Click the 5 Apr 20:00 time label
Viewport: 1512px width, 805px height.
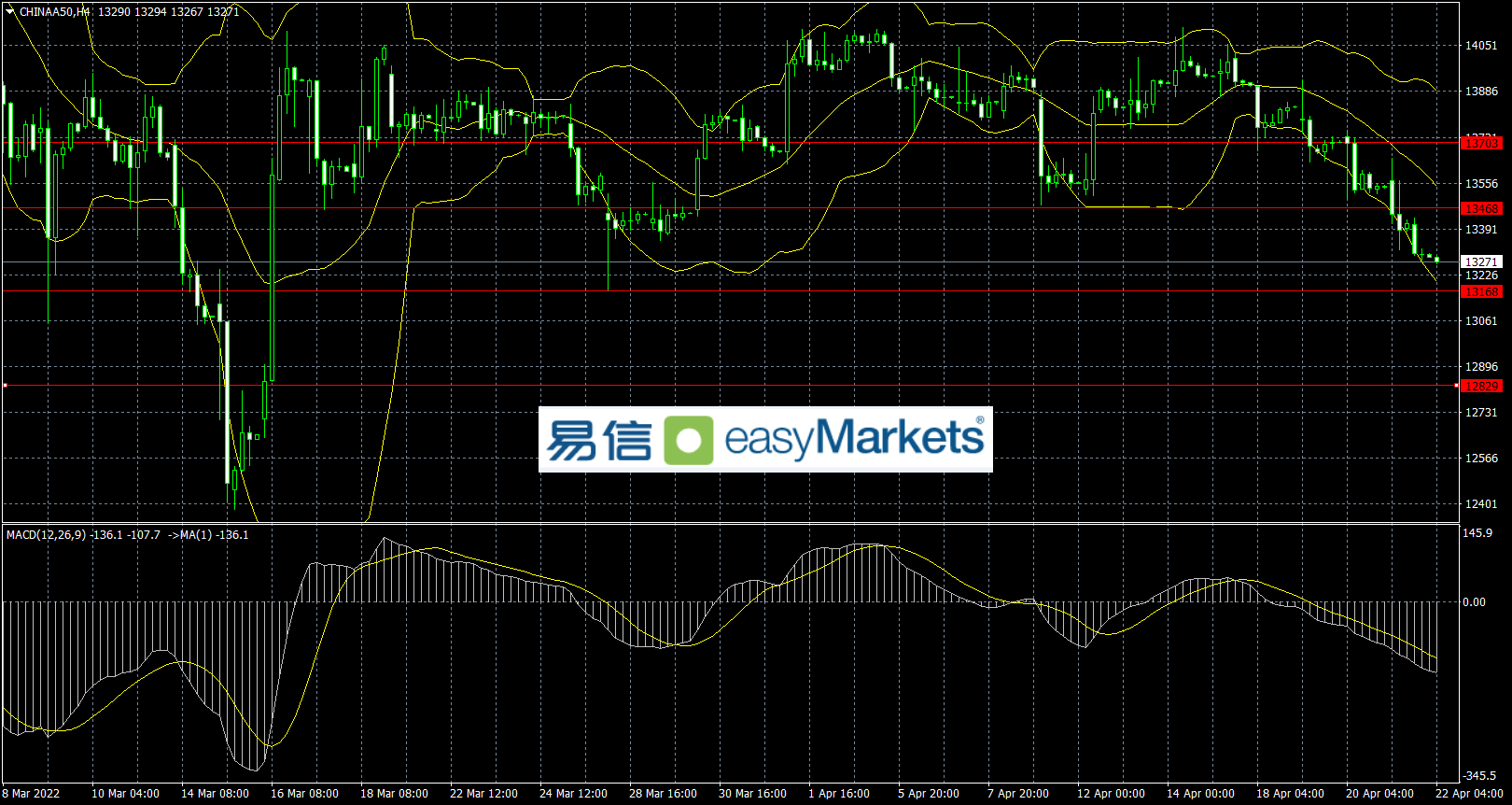tap(929, 794)
